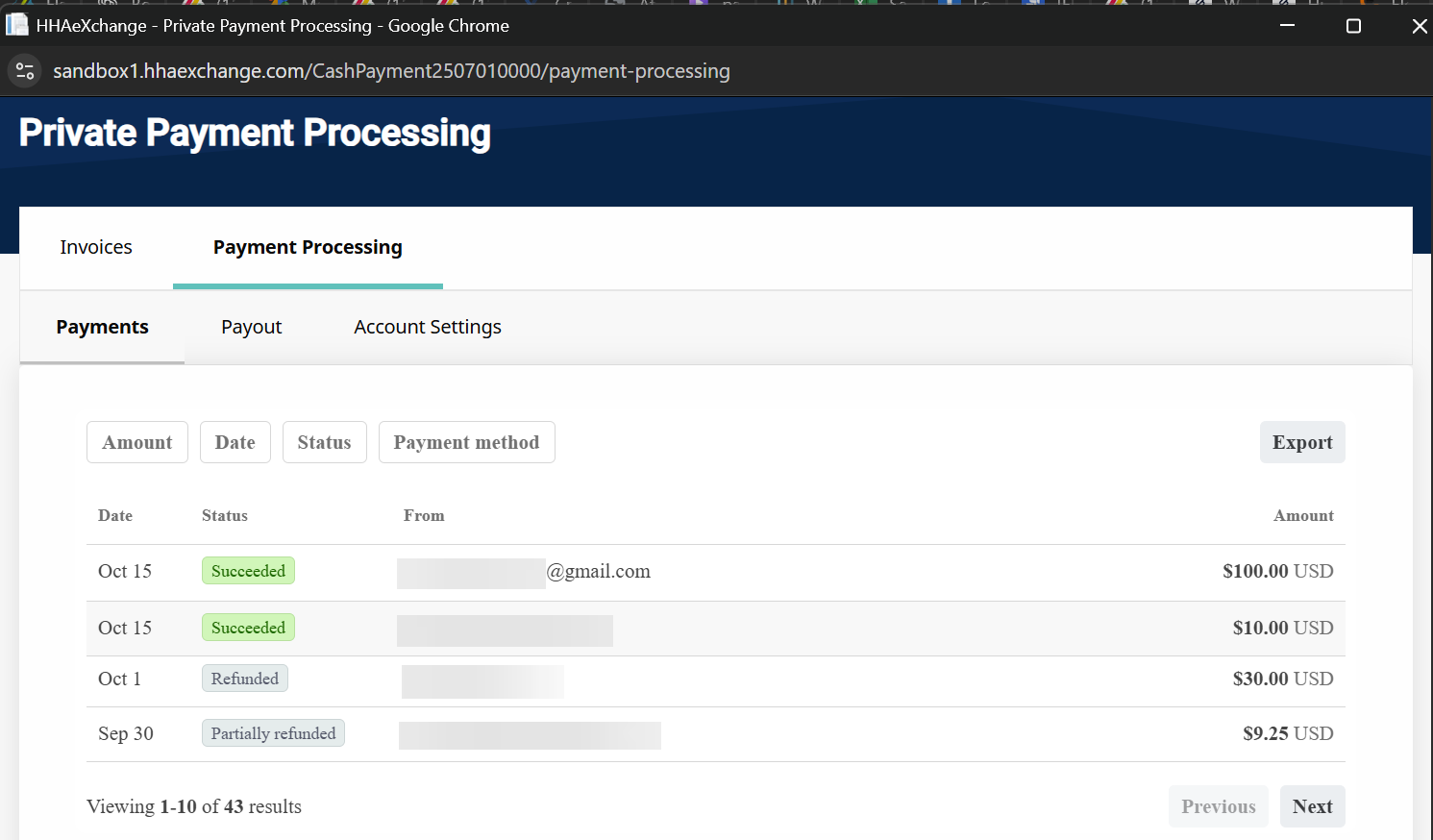Go to Next page of results
This screenshot has width=1433, height=840.
[x=1312, y=806]
